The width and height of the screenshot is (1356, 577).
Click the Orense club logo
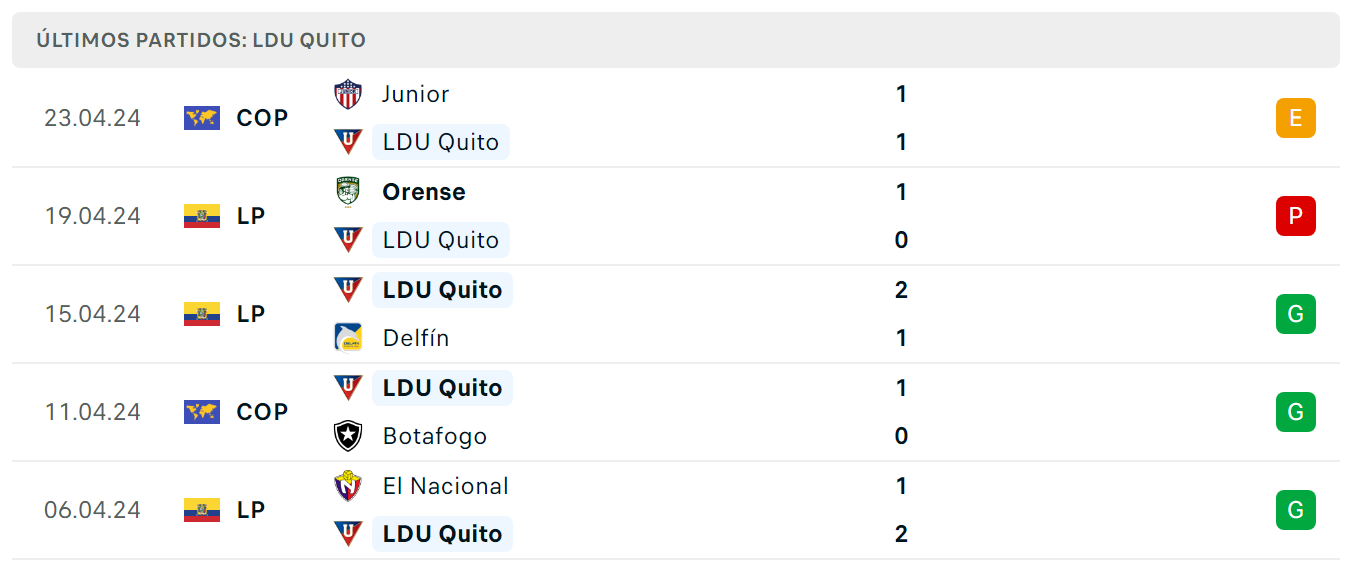point(347,192)
